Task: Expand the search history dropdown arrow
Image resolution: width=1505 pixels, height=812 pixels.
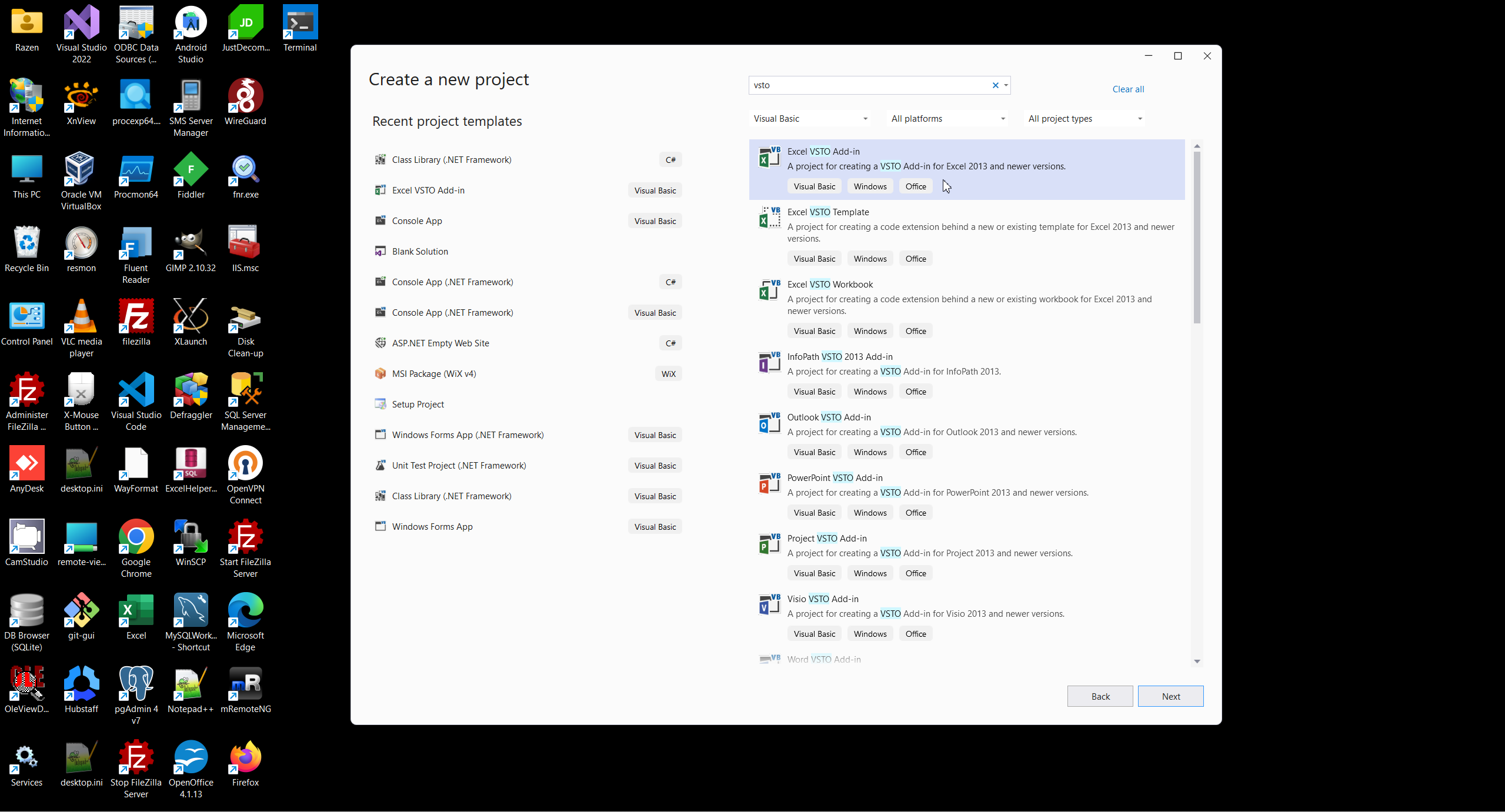Action: (1006, 85)
